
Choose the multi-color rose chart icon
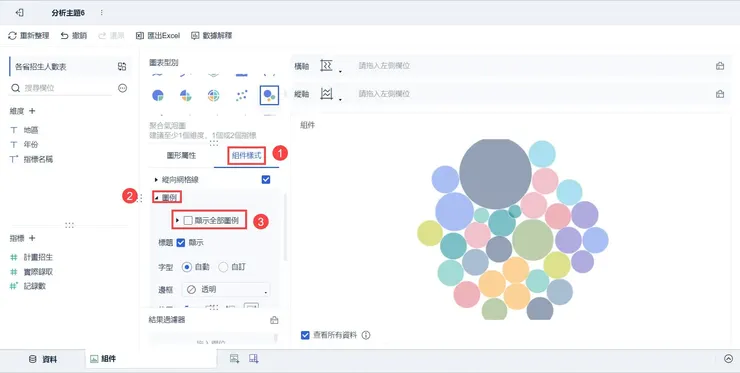tap(185, 95)
